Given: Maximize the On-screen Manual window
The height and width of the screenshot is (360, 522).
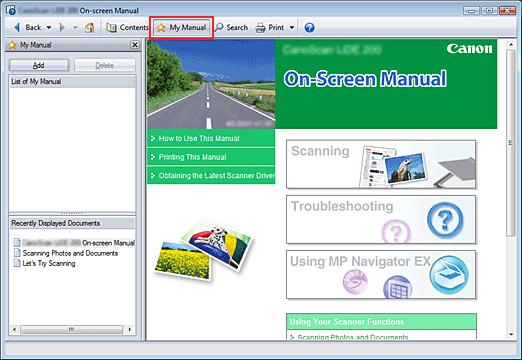Looking at the screenshot, I should [489, 11].
